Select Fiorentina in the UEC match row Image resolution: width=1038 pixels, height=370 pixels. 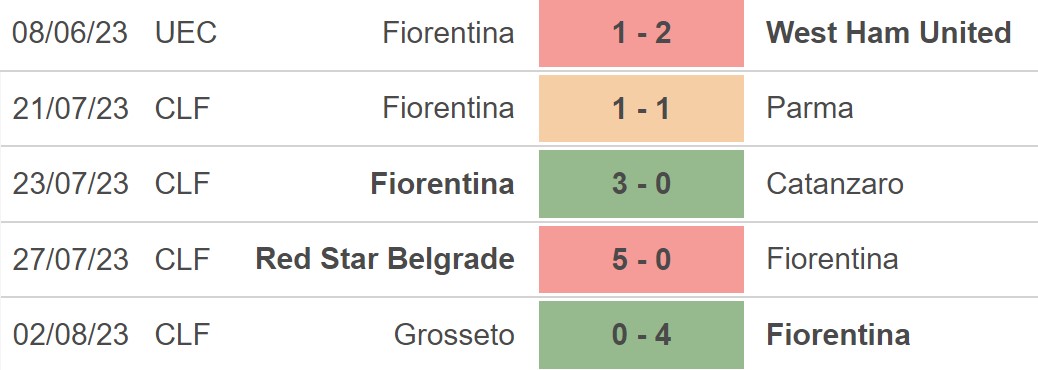[x=448, y=32]
